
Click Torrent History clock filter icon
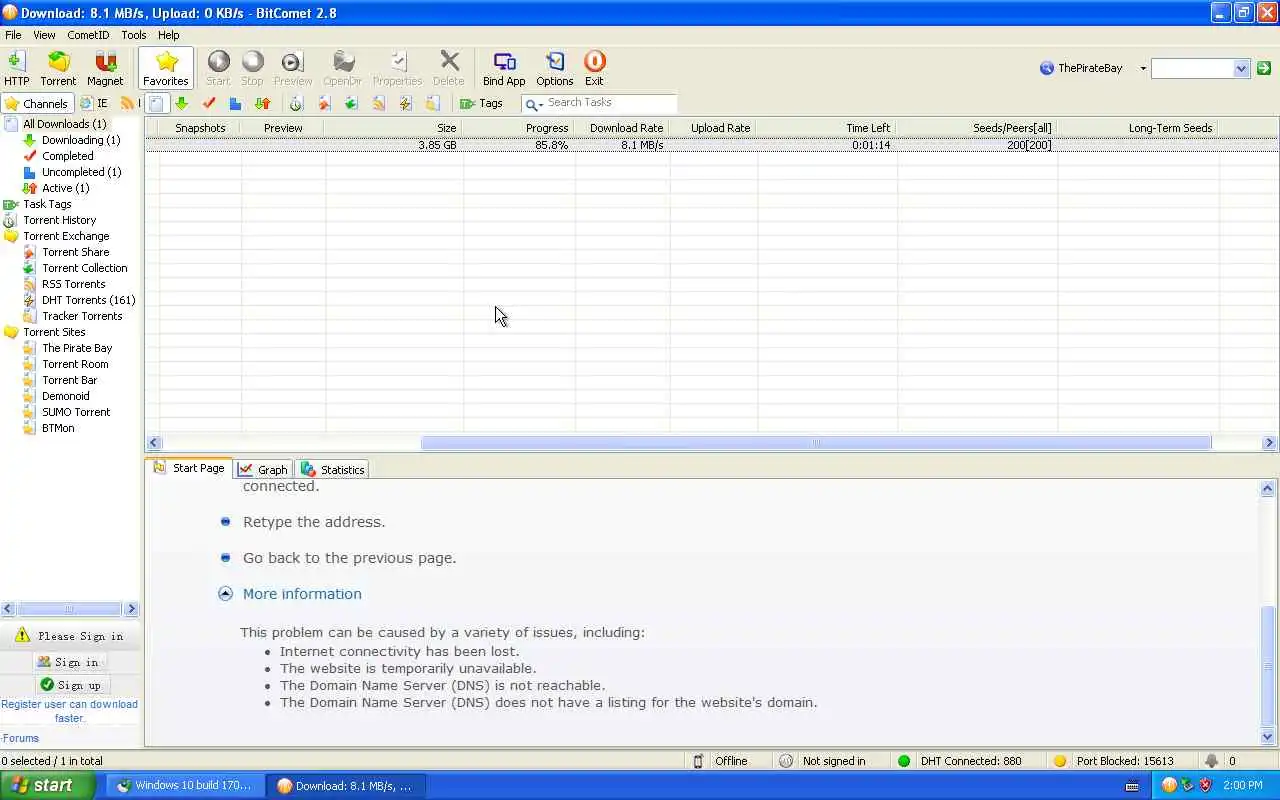click(x=296, y=103)
